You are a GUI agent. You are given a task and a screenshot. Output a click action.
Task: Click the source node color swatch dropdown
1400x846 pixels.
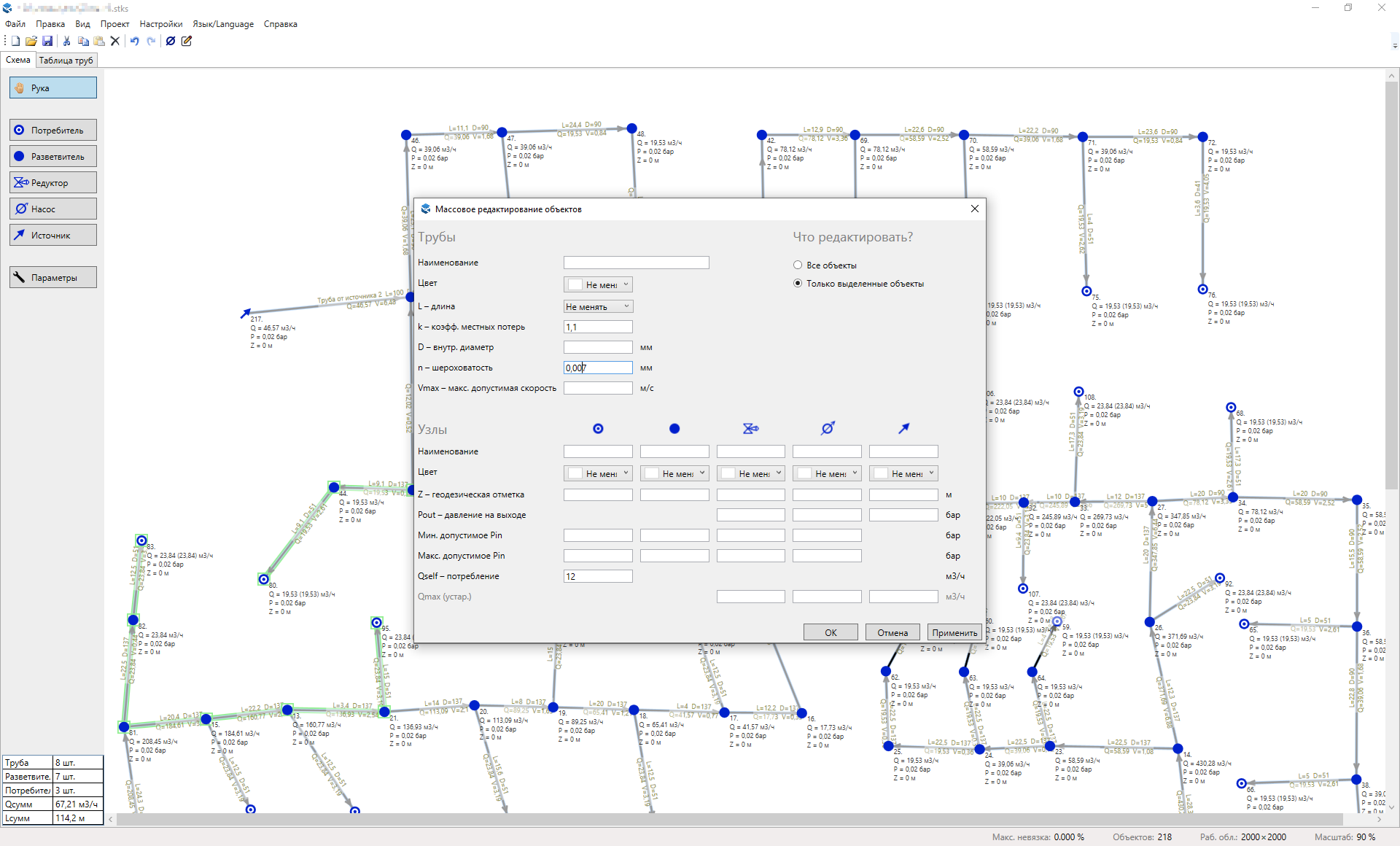click(x=903, y=474)
